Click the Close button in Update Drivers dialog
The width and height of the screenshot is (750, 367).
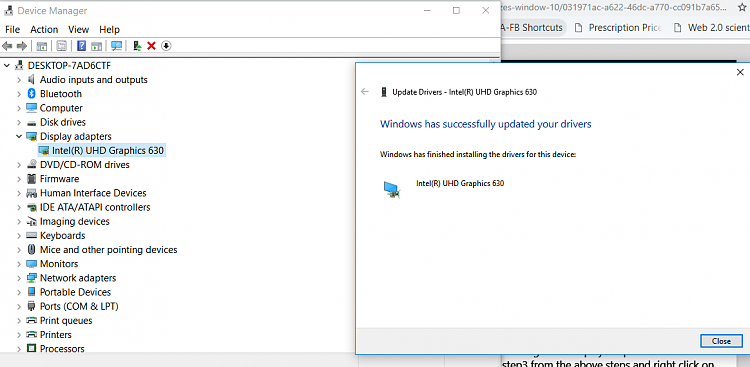click(x=721, y=341)
